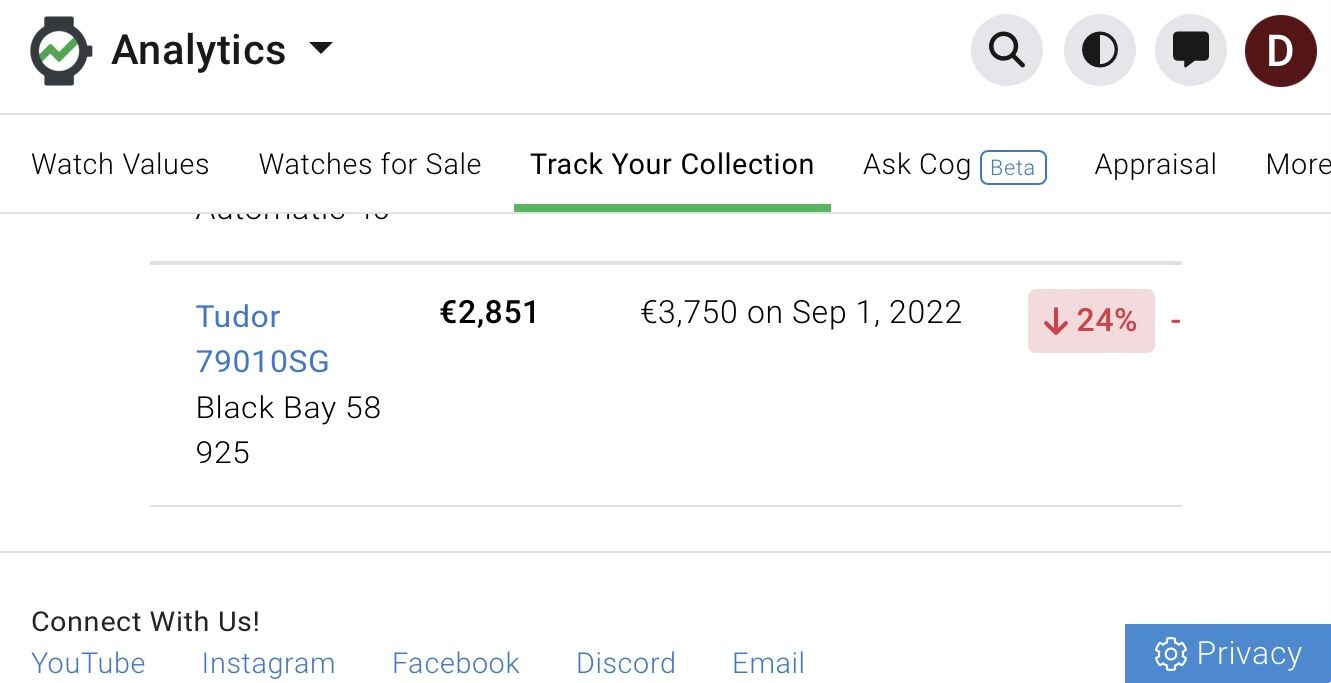Open the Instagram link
Viewport: 1331px width, 683px height.
(x=268, y=663)
